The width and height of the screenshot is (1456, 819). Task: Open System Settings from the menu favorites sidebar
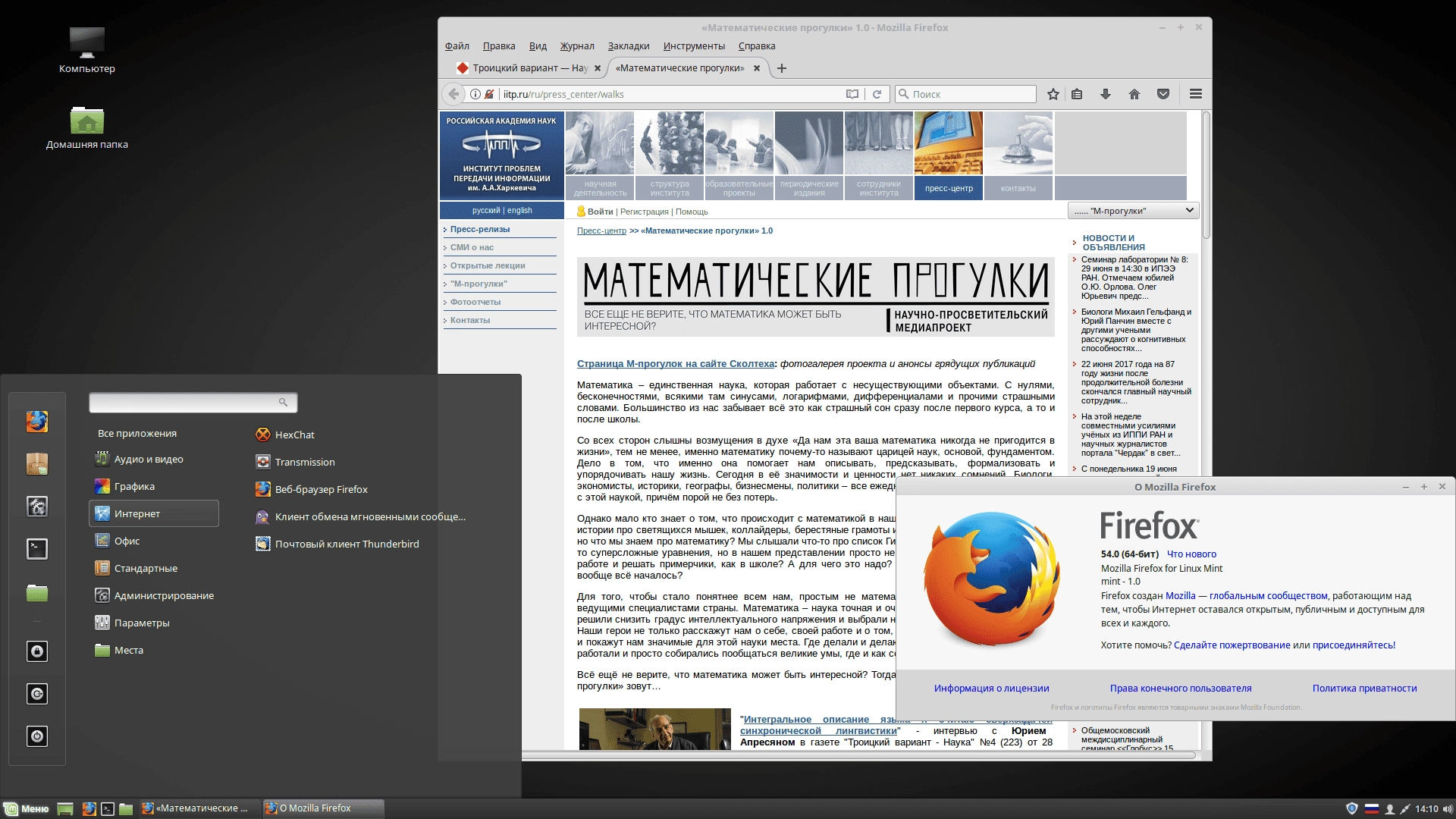37,506
